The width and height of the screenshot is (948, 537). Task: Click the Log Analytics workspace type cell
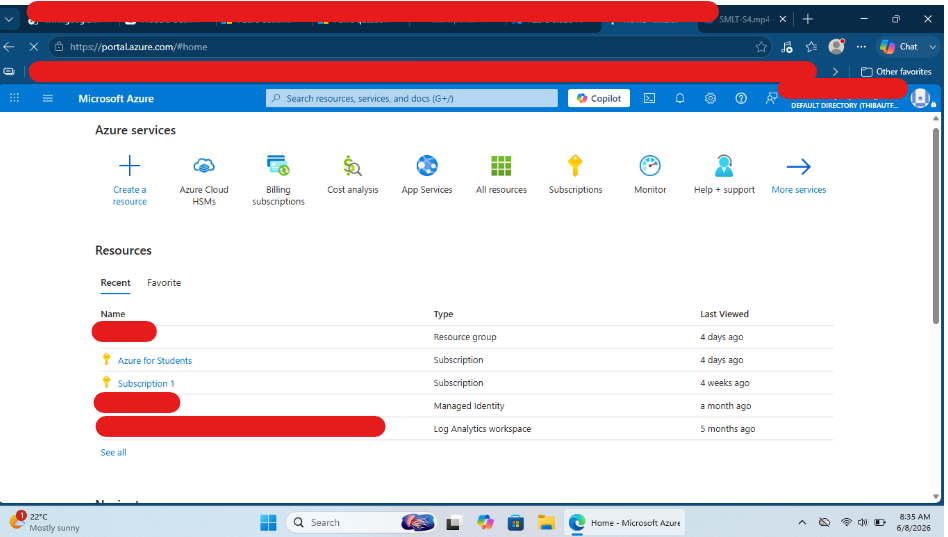click(x=482, y=429)
